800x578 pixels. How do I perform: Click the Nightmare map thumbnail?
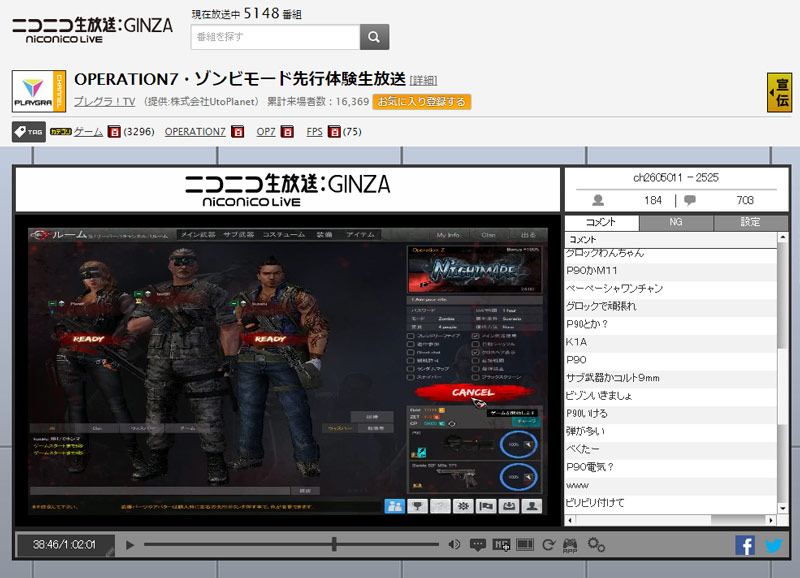[x=474, y=269]
